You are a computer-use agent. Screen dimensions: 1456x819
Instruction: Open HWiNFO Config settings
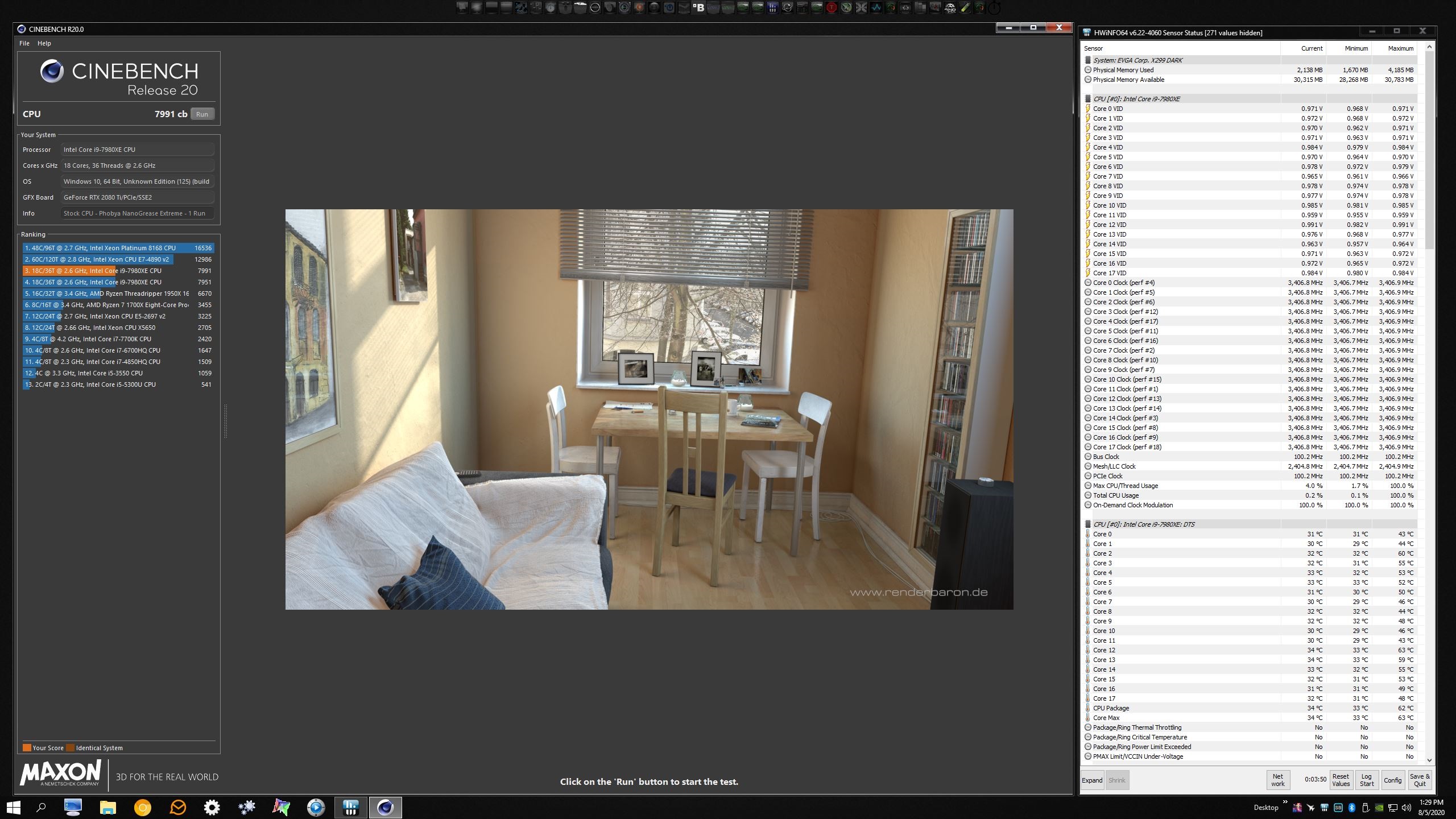point(1392,780)
